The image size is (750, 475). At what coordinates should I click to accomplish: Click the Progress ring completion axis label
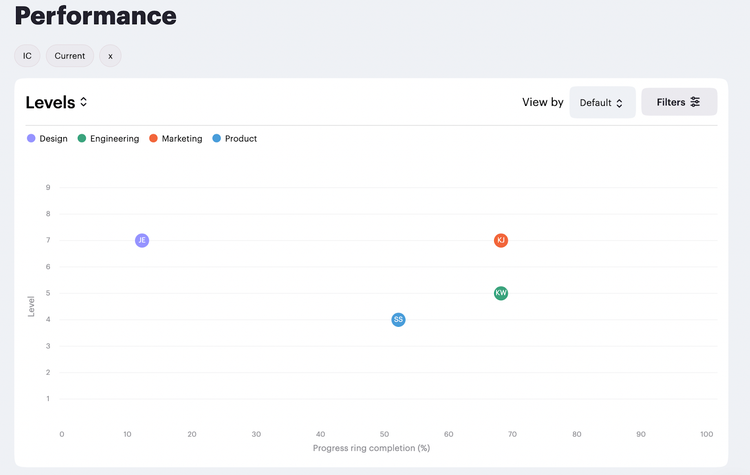tap(371, 448)
